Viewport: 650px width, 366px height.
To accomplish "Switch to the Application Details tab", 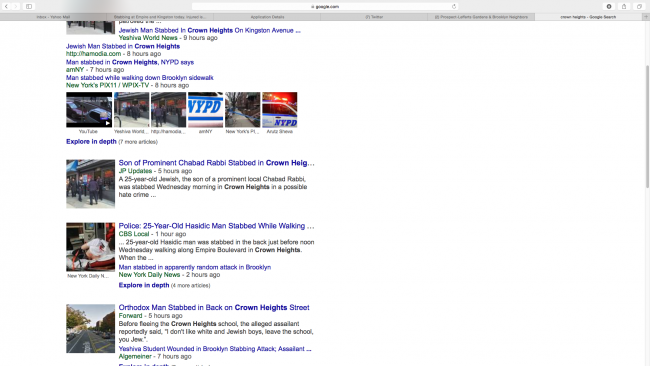I will 267,17.
